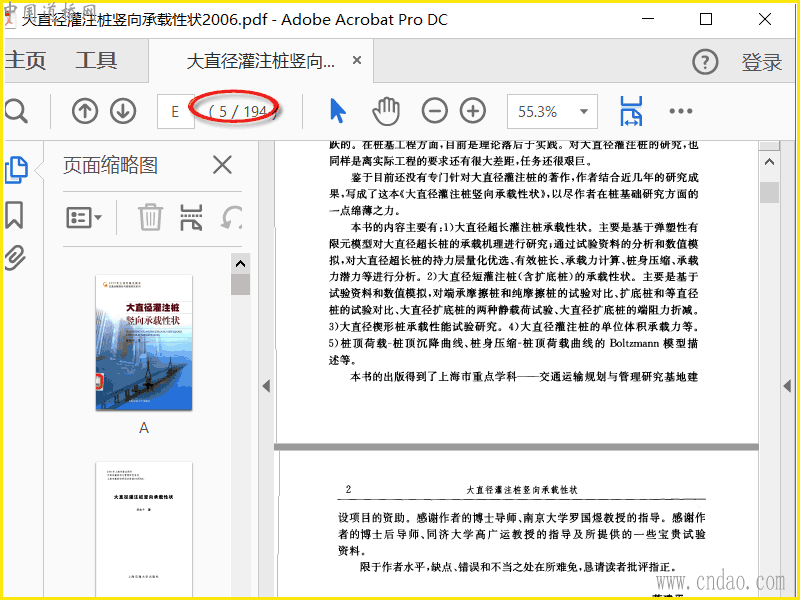800x600 pixels.
Task: Toggle the page thumbnails sidebar icon
Action: [16, 170]
